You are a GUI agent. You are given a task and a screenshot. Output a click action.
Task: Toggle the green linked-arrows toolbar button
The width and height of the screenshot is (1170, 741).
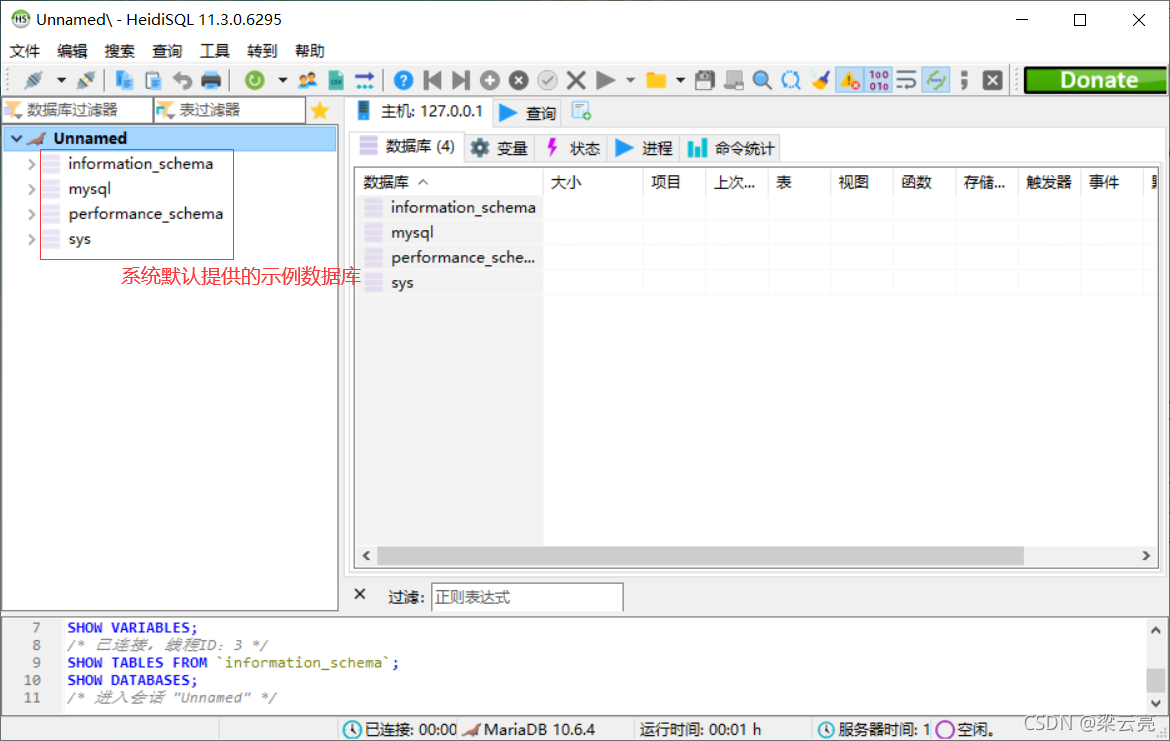pyautogui.click(x=935, y=80)
